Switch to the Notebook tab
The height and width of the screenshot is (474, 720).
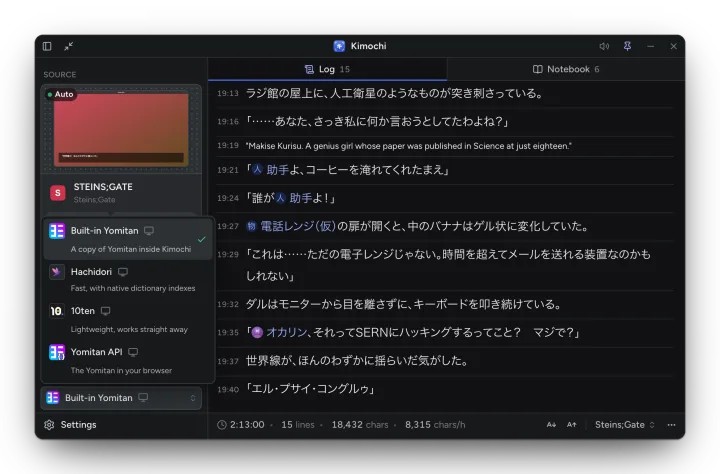click(x=566, y=69)
